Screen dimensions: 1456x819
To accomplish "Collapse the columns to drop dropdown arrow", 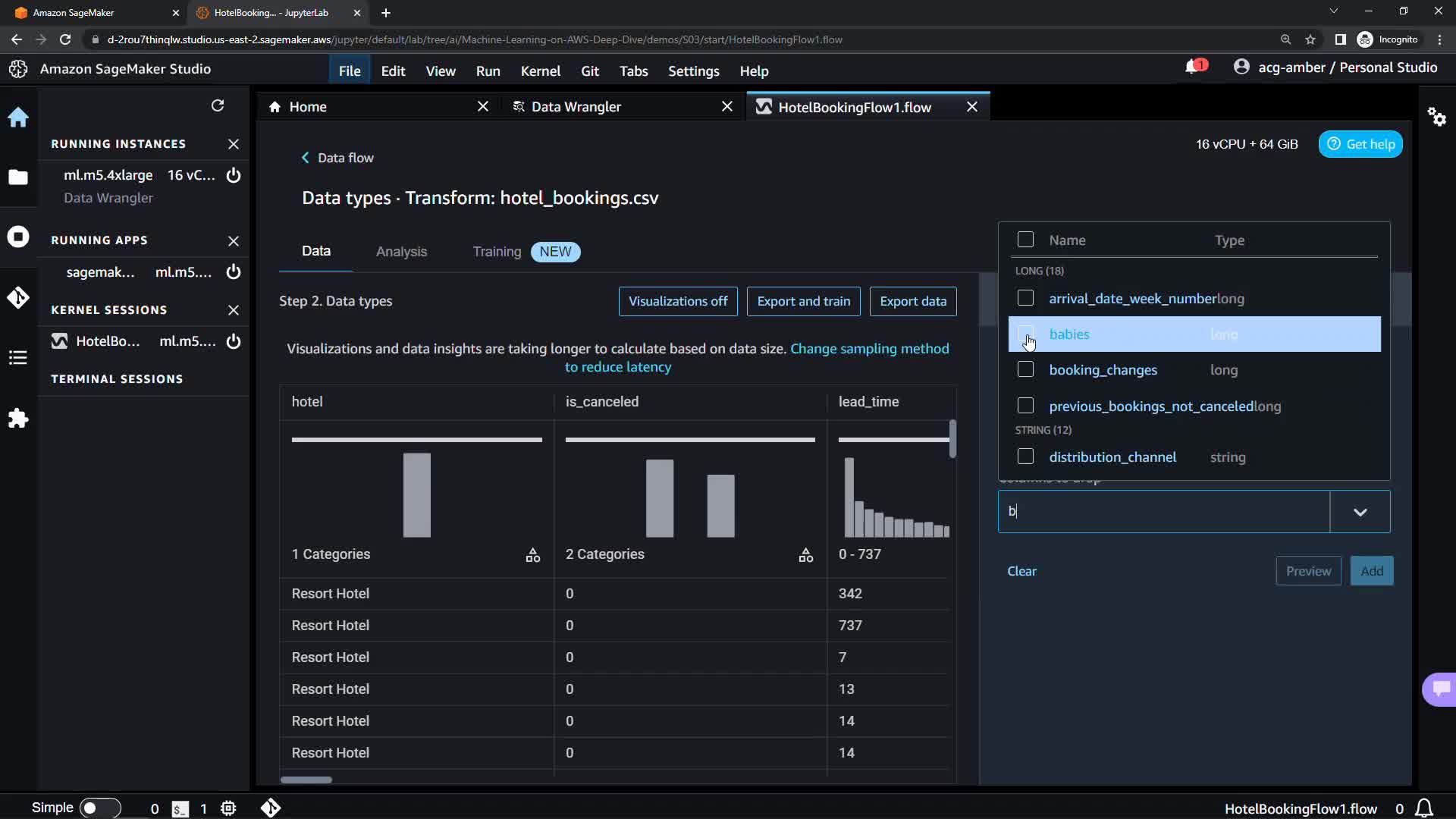I will [1360, 512].
